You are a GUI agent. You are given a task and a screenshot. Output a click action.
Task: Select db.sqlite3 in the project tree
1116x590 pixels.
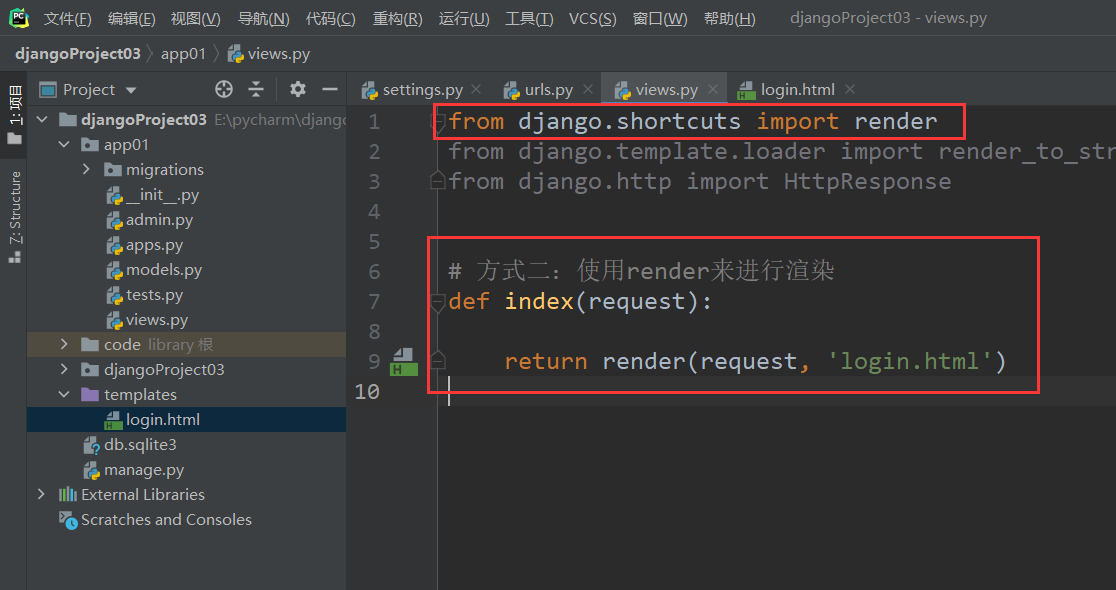[140, 445]
